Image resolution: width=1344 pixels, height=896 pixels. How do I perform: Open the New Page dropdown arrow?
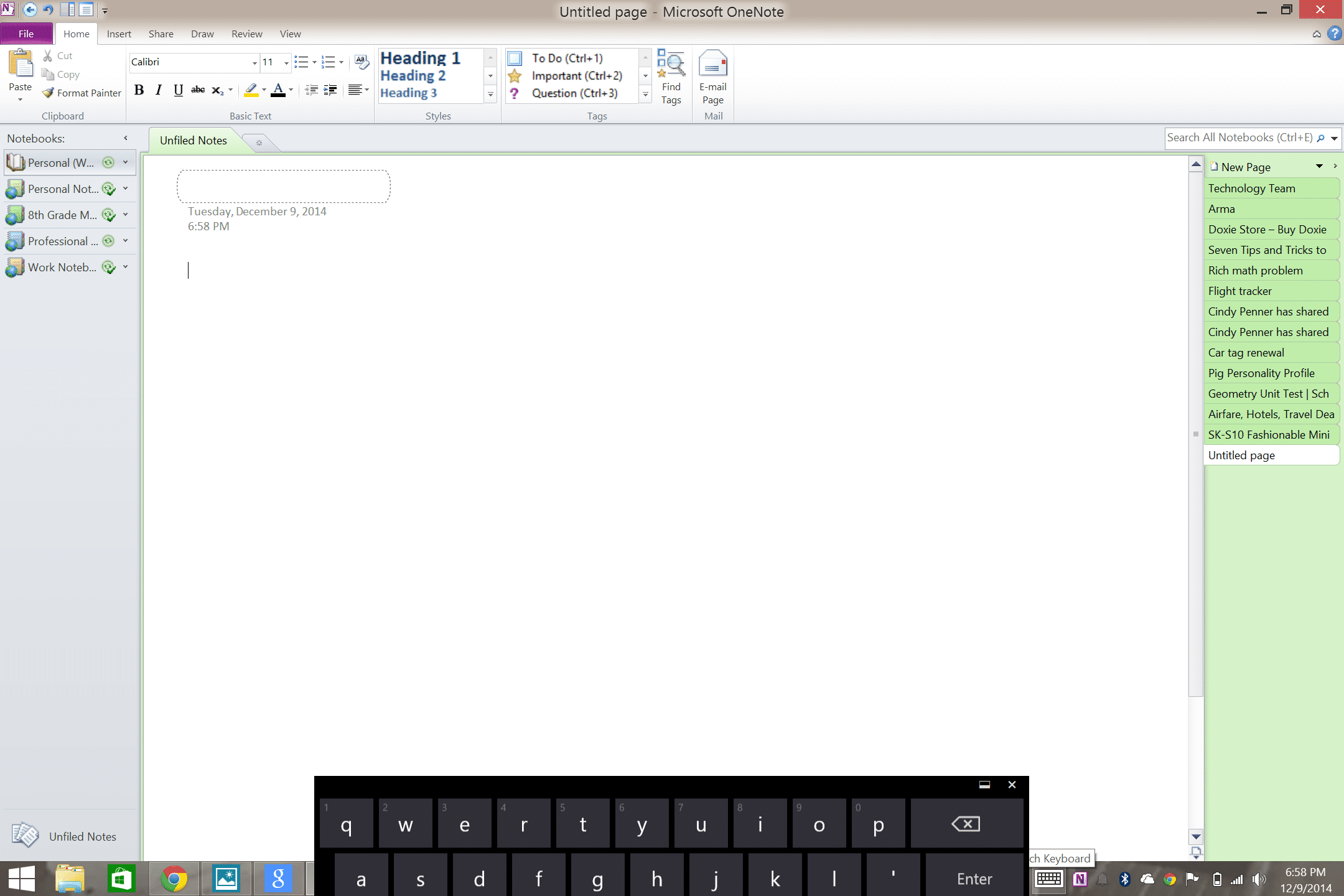pos(1319,166)
